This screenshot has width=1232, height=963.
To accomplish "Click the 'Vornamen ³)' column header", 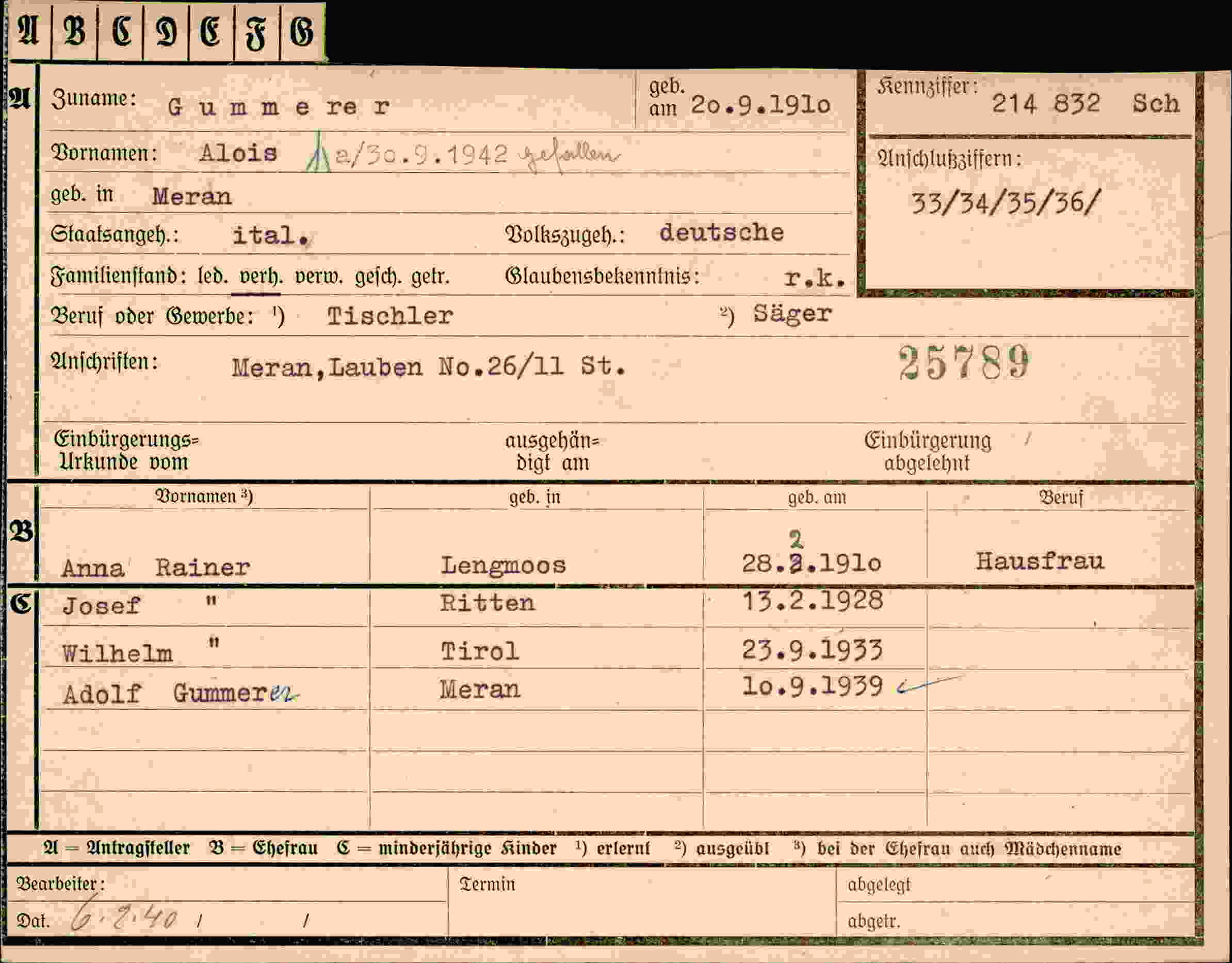I will pyautogui.click(x=204, y=496).
